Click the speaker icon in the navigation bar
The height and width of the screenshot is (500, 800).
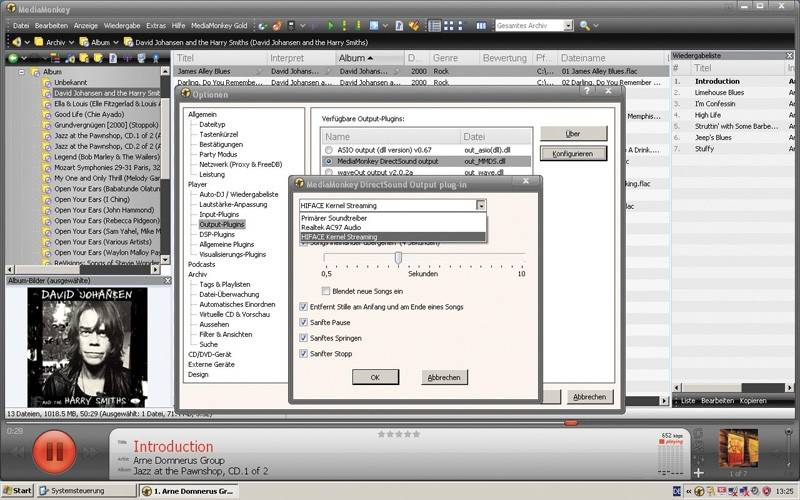[x=16, y=42]
